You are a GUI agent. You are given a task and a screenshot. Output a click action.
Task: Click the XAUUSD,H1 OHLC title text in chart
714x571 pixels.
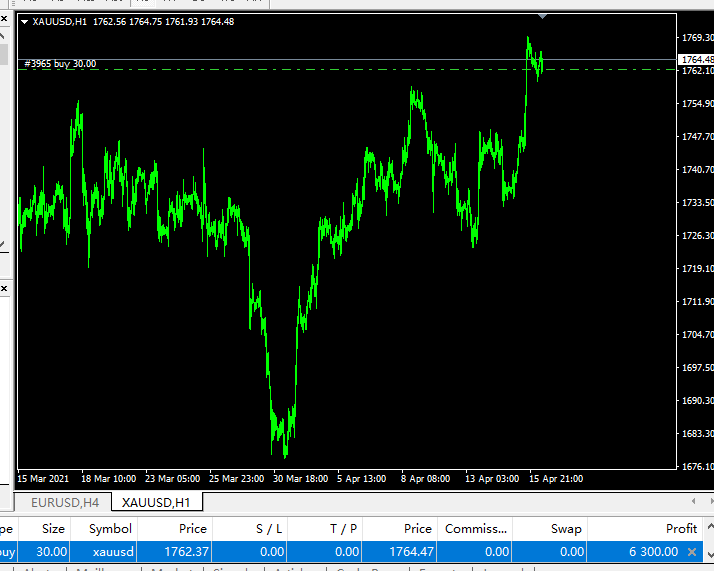click(x=133, y=21)
